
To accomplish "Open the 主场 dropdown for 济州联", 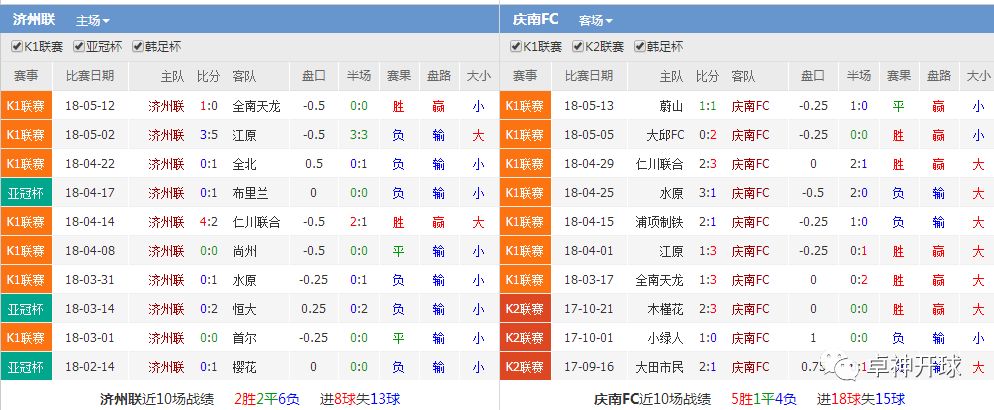I will (x=93, y=20).
